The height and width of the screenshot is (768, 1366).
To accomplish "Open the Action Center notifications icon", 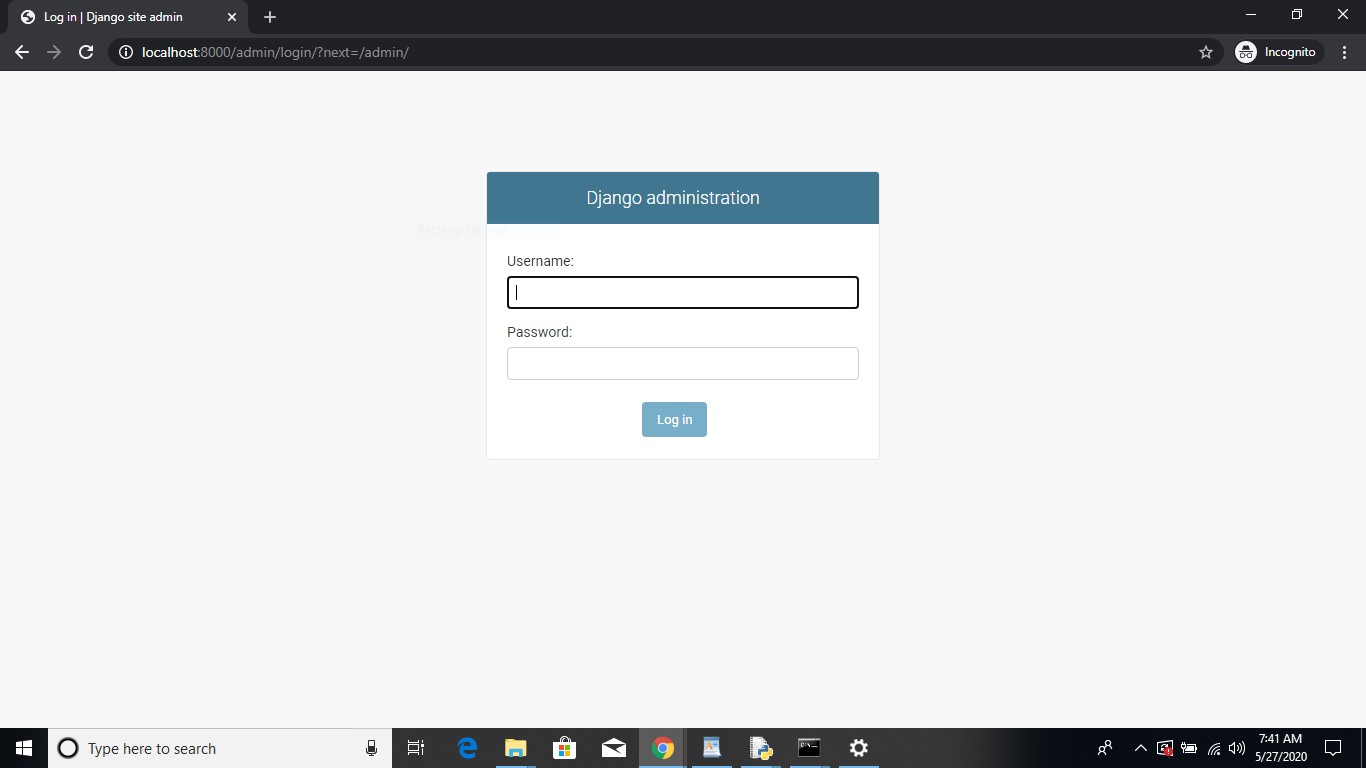I will pyautogui.click(x=1332, y=748).
